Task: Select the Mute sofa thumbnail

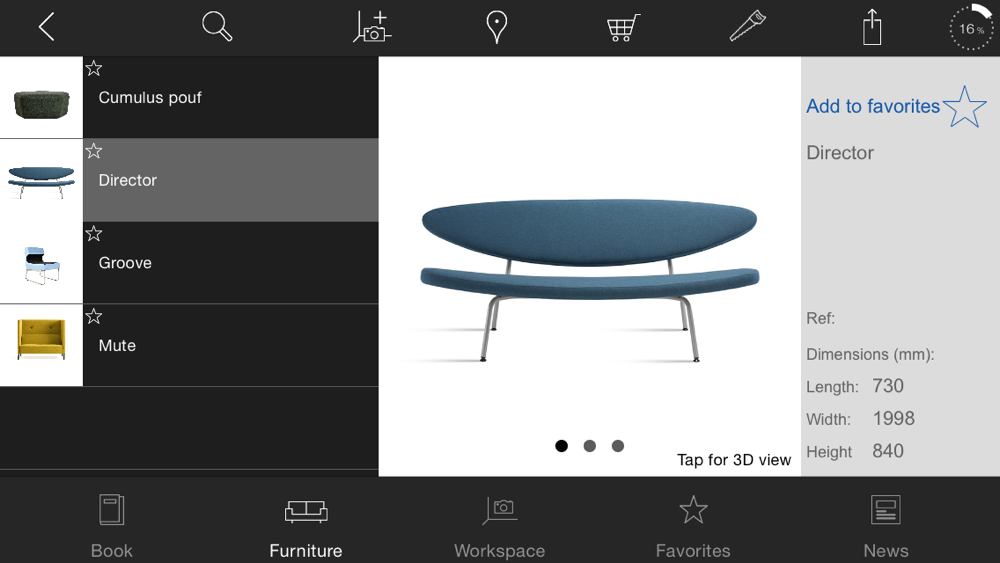Action: tap(41, 345)
